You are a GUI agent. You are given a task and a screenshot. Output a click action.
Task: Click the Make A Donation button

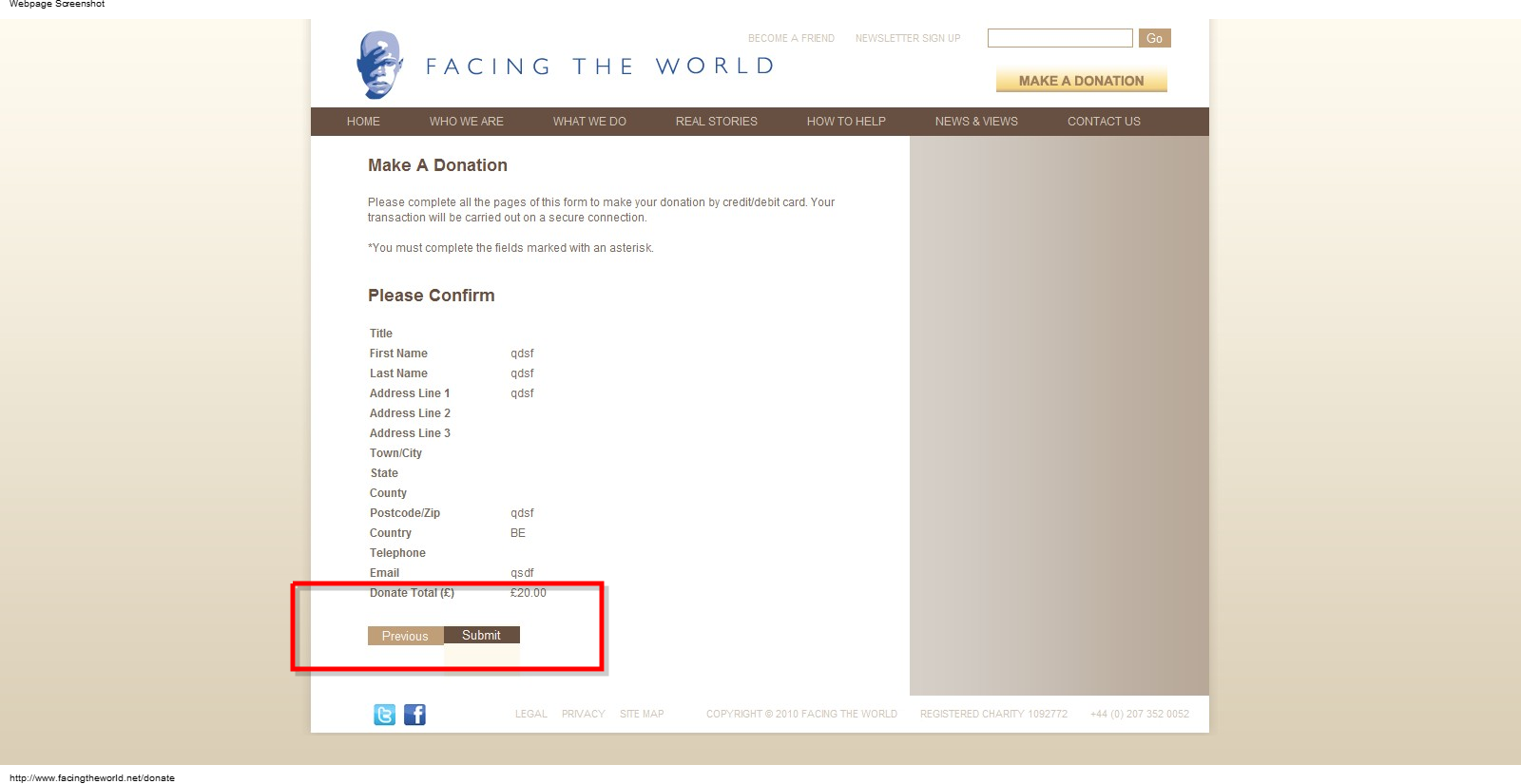[x=1081, y=81]
